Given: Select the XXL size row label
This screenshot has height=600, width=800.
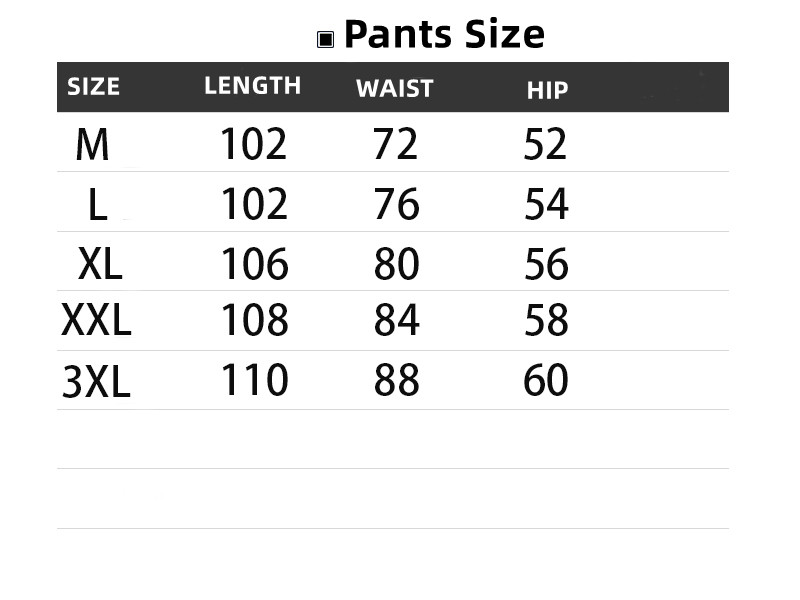Looking at the screenshot, I should click(96, 322).
